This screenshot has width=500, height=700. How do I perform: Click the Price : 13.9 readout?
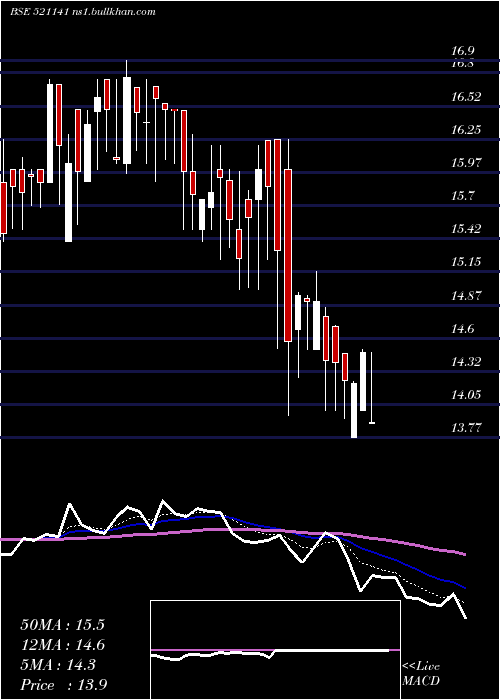[63, 685]
